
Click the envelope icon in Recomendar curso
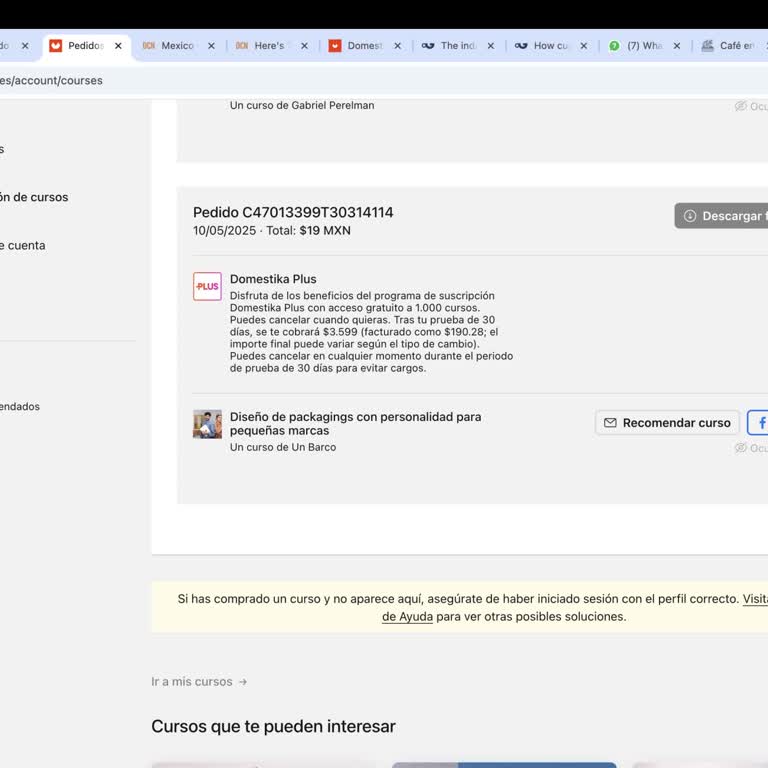point(610,423)
